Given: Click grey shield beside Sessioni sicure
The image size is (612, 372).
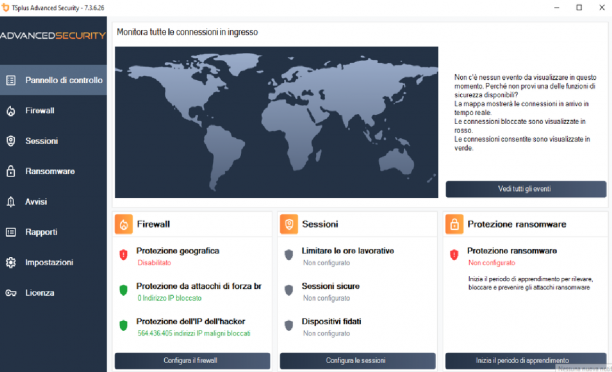Looking at the screenshot, I should click(289, 290).
